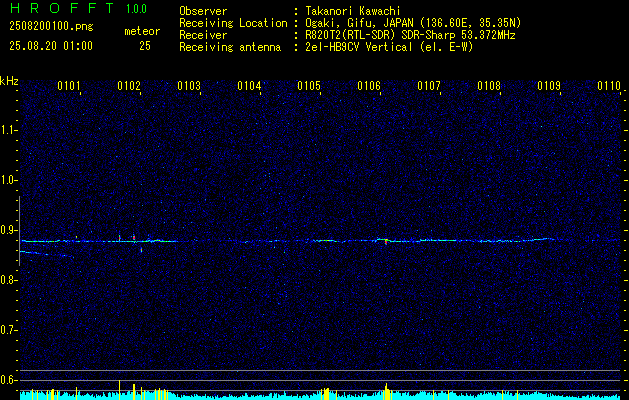Click the filename 2508200100.png
Viewport: 629px width, 400px height.
tap(51, 26)
